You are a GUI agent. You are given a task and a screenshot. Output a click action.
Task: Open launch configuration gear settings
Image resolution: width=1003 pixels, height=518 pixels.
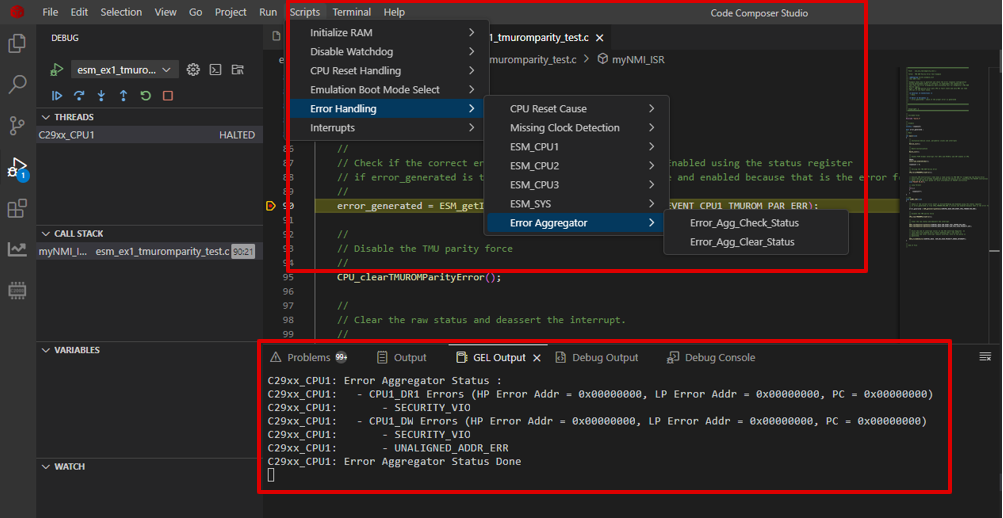193,70
